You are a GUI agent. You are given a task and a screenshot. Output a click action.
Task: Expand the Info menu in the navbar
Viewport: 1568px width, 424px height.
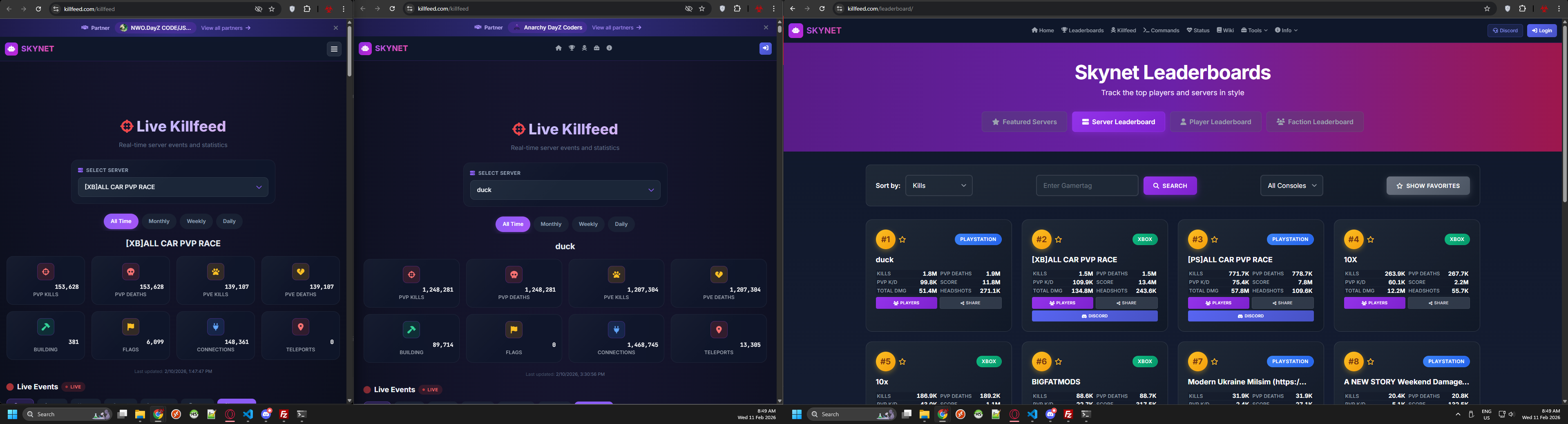1286,30
